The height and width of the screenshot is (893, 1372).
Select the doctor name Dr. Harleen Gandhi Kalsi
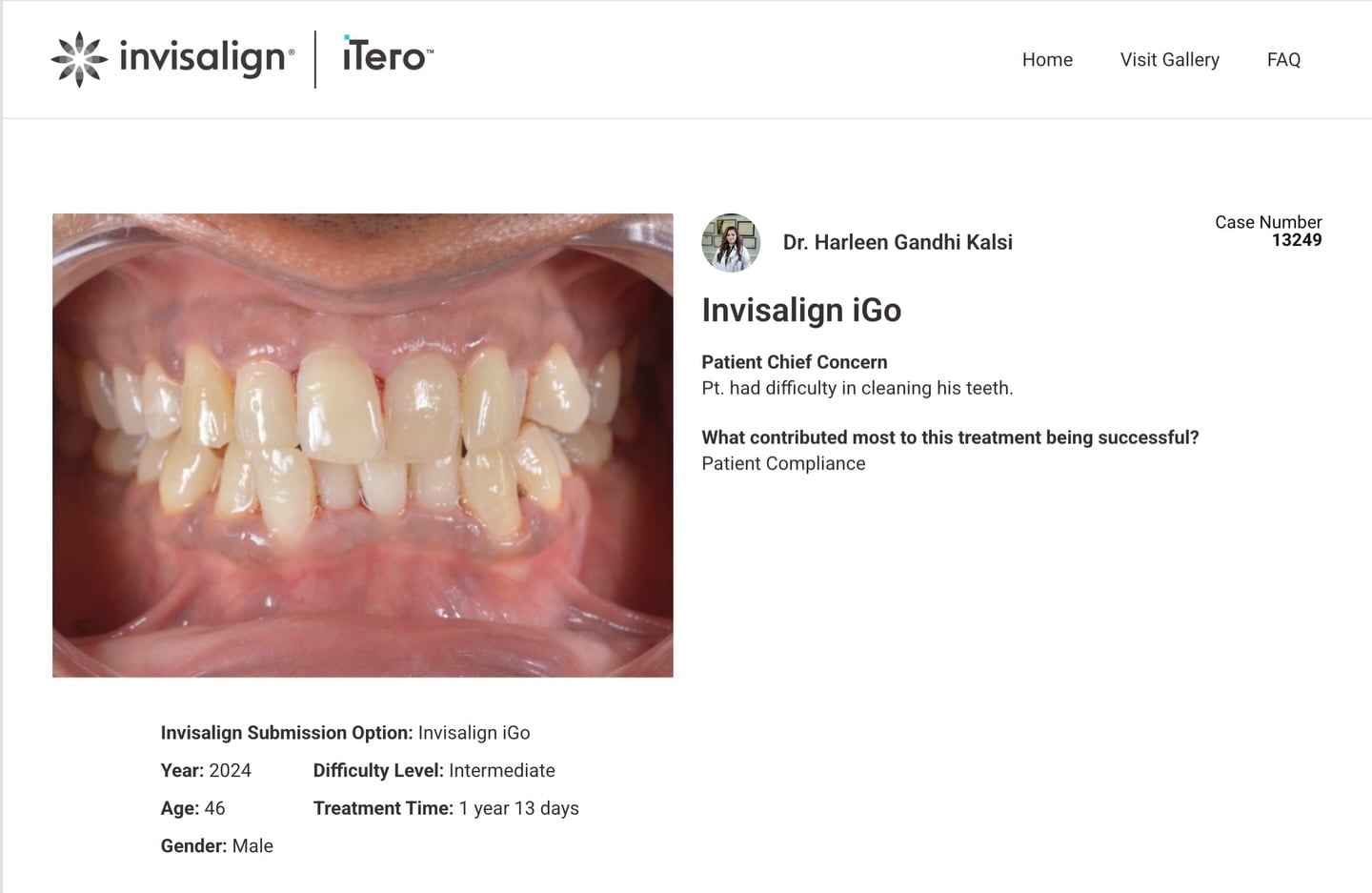tap(898, 242)
